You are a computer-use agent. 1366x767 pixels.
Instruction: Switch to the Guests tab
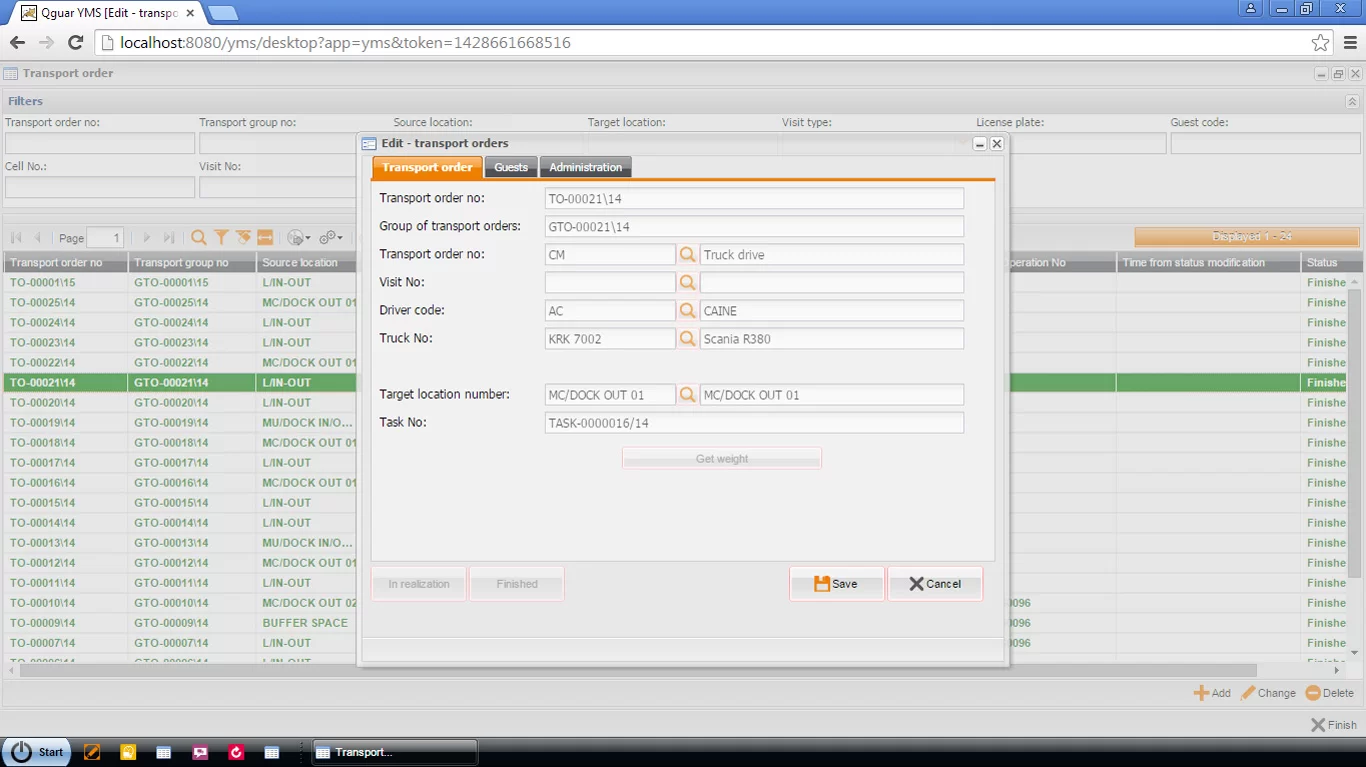click(510, 167)
